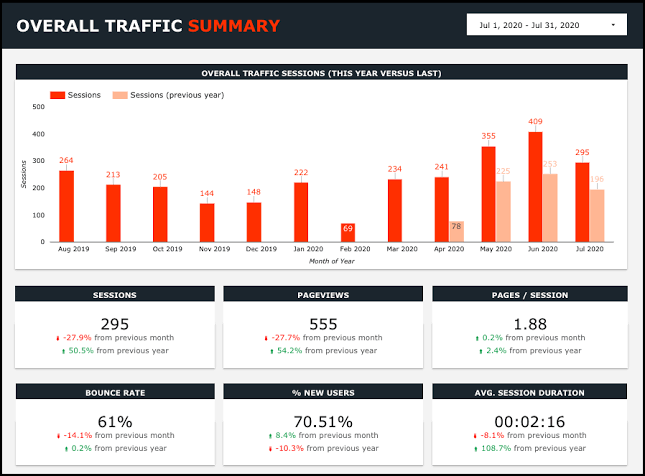Image resolution: width=645 pixels, height=476 pixels.
Task: Click the Oct 2019 bar labeled 205
Action: [160, 214]
